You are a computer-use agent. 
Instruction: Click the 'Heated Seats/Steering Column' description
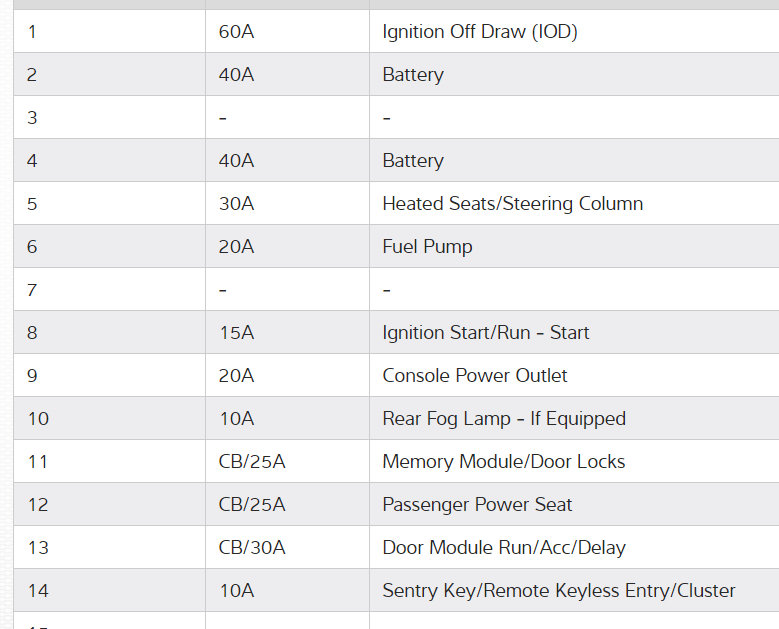point(512,204)
